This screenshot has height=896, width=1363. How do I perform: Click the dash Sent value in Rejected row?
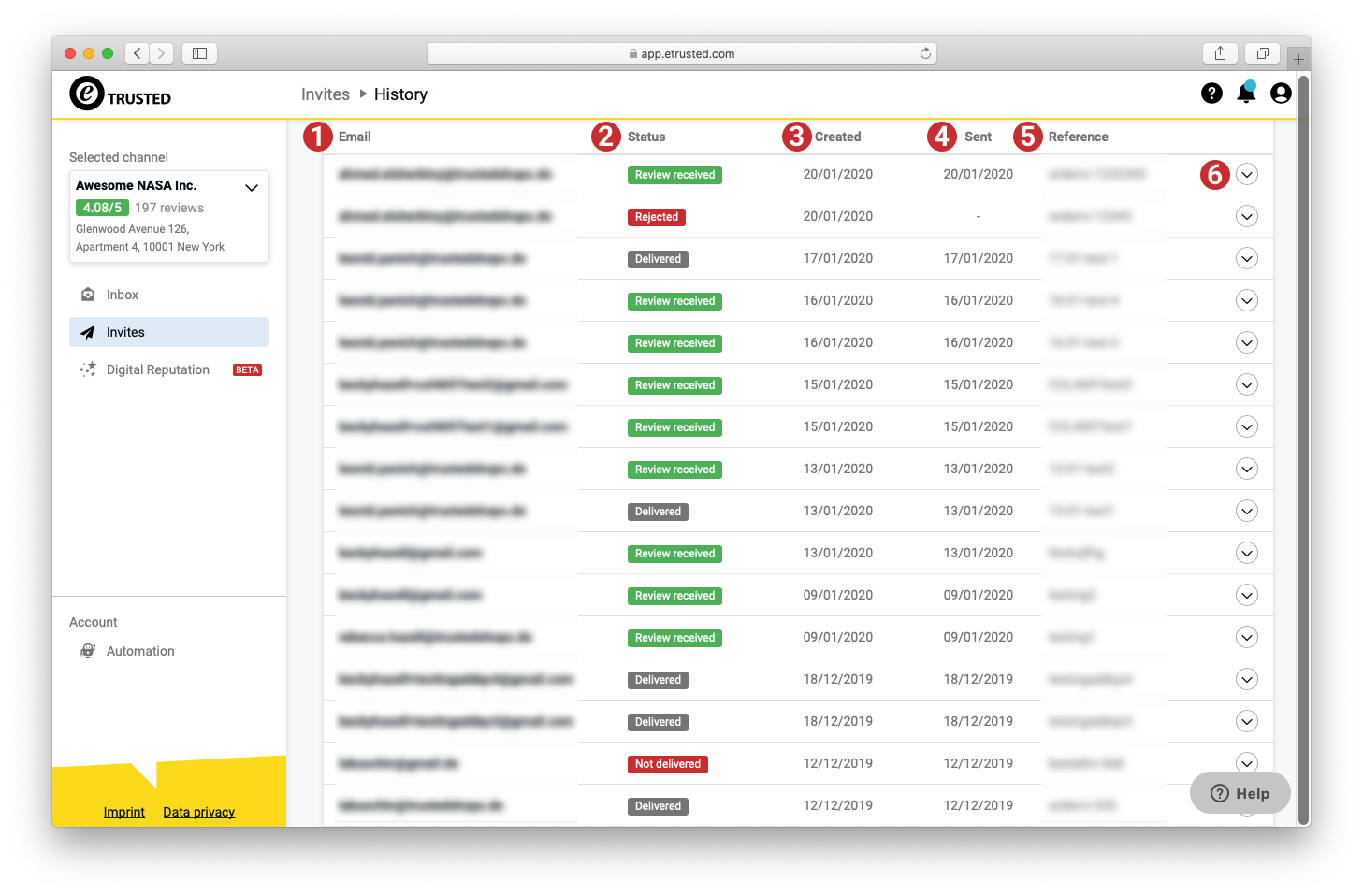click(979, 216)
